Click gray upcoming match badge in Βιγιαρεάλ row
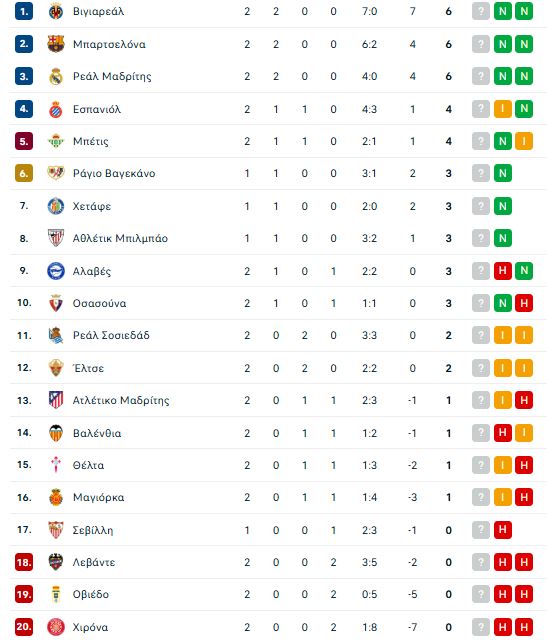Image resolution: width=547 pixels, height=640 pixels. (481, 11)
